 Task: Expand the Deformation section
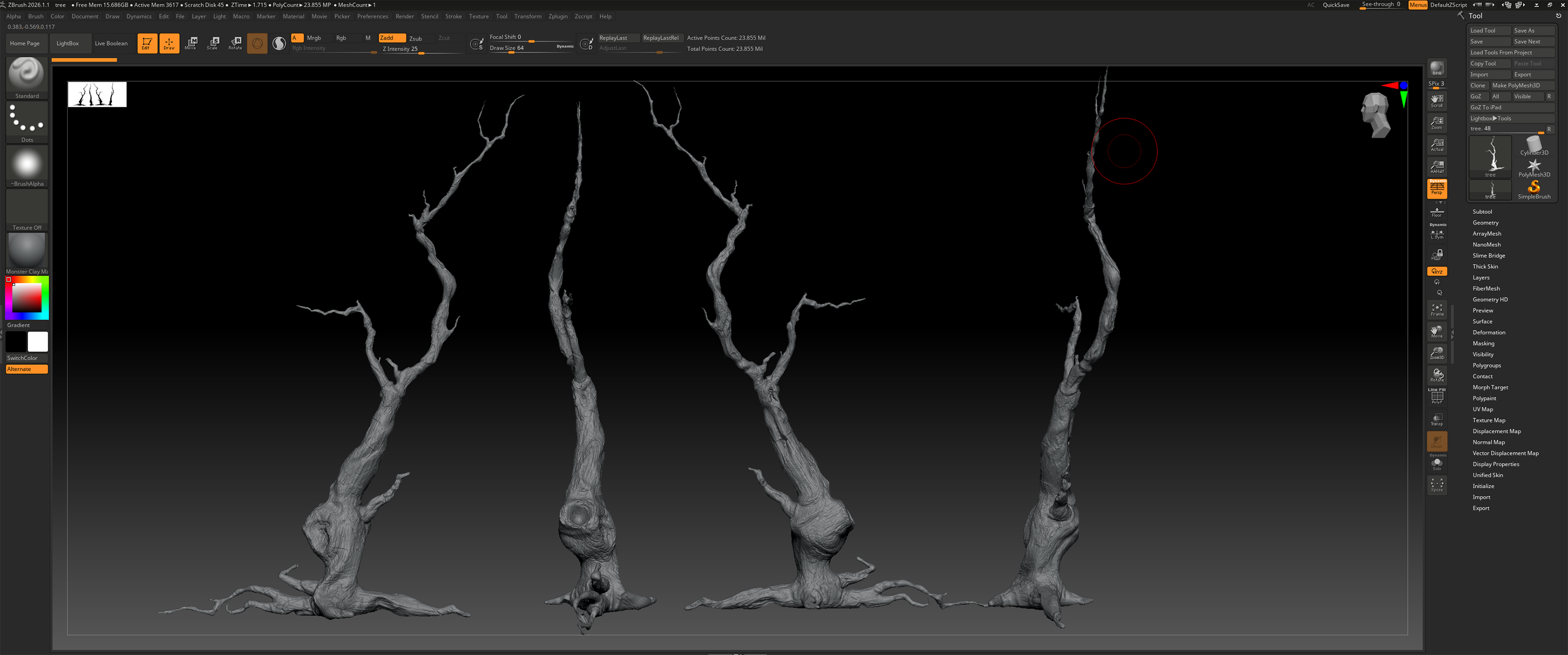click(1488, 332)
